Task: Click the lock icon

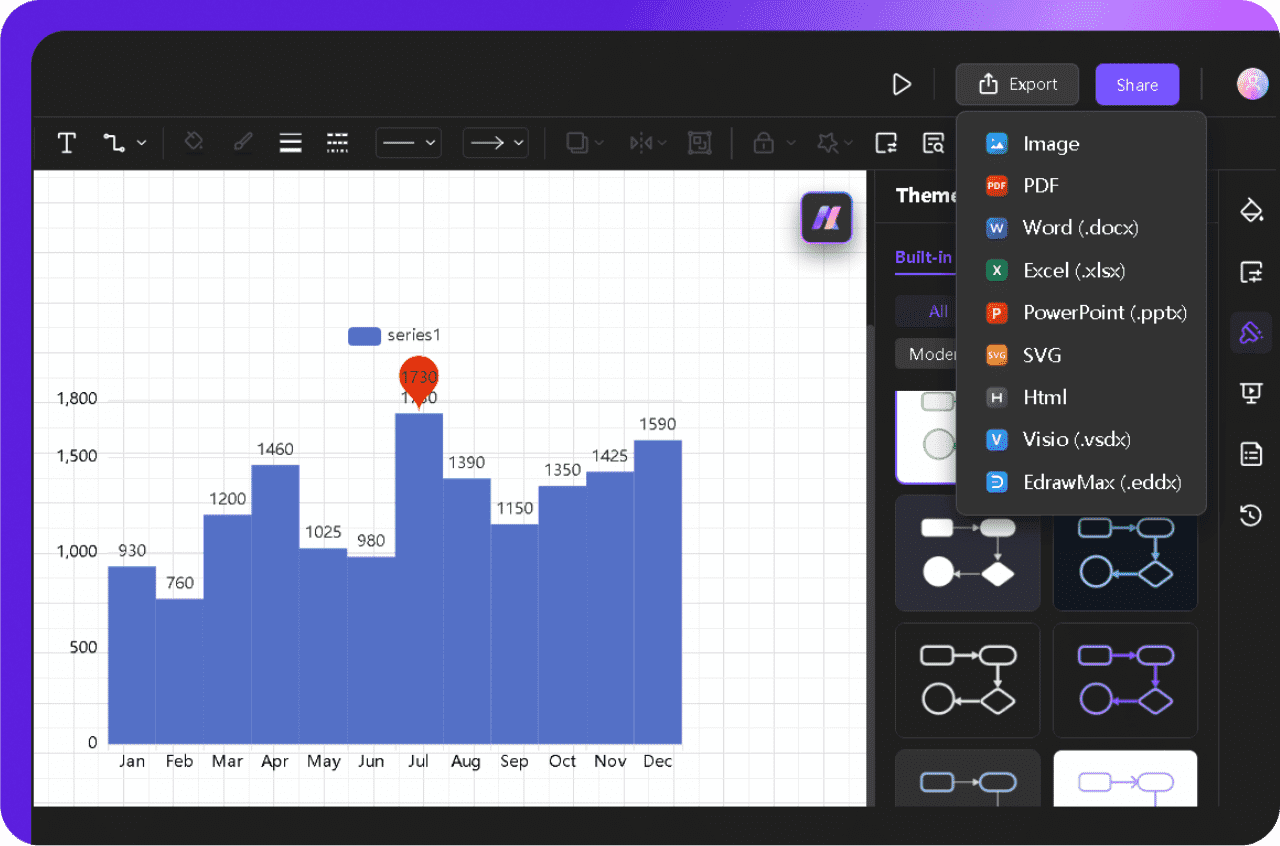Action: 764,143
